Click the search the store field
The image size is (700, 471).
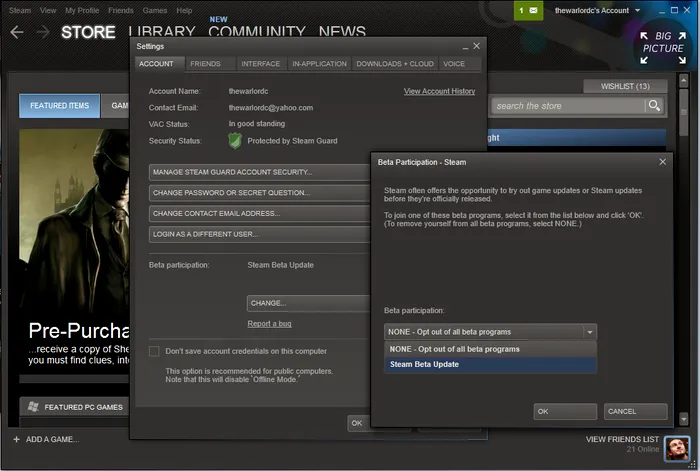tap(568, 106)
